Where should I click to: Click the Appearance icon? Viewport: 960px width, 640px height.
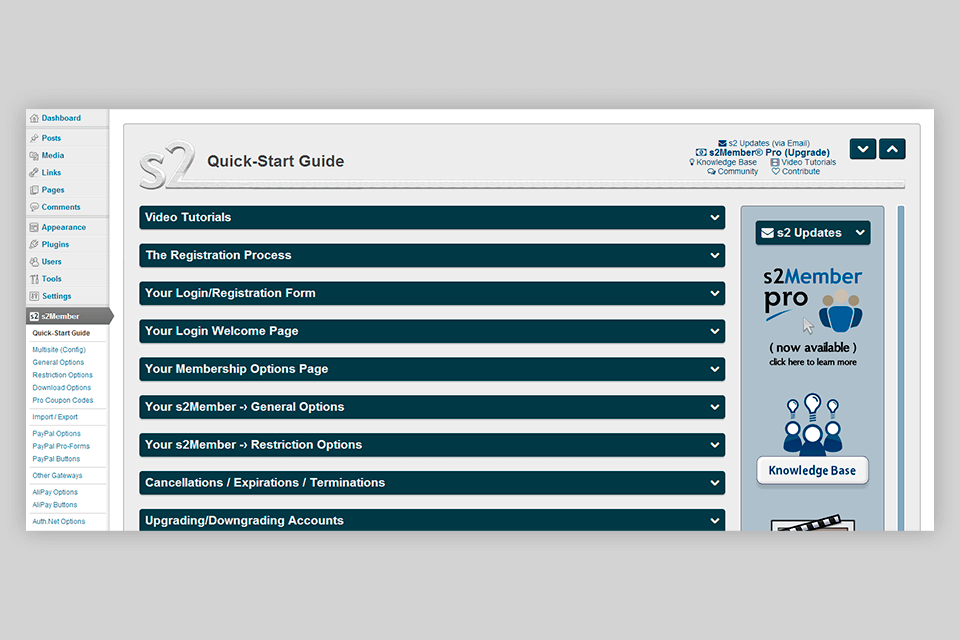(x=34, y=227)
